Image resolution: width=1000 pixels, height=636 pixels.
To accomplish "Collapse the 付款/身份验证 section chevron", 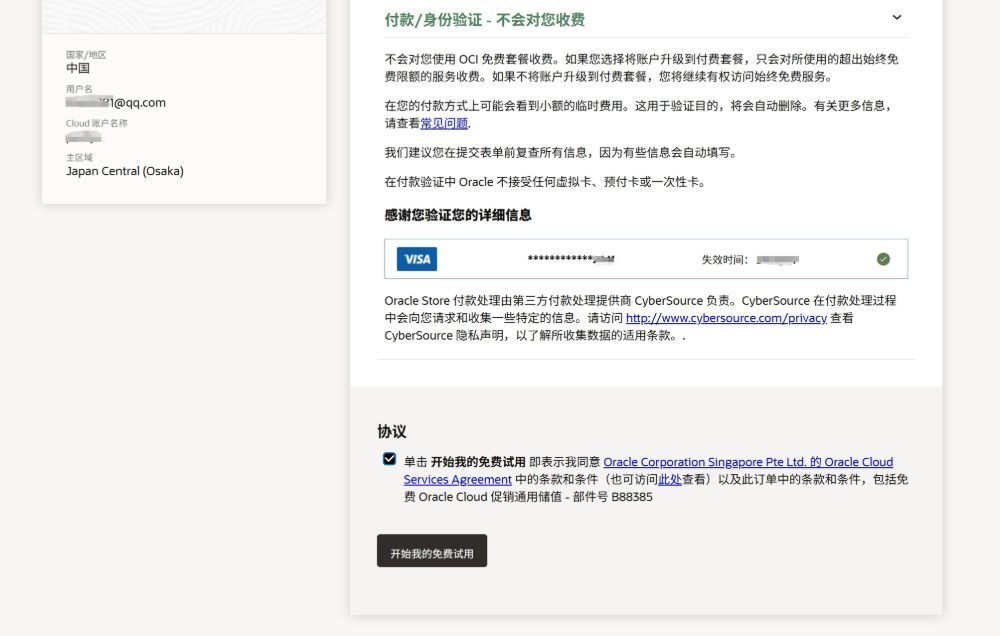I will point(896,17).
